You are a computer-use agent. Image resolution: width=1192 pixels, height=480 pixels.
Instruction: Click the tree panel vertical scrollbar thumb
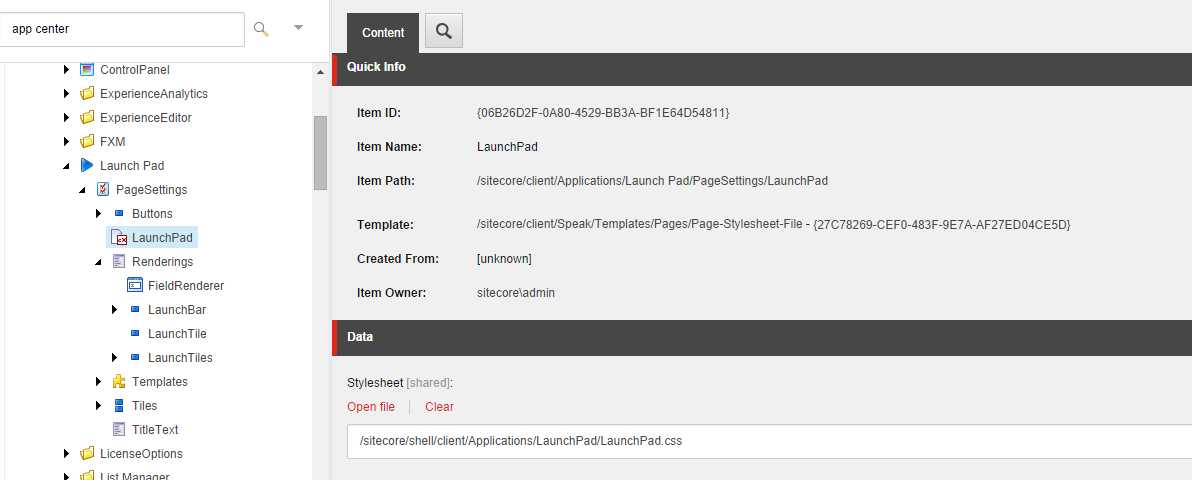320,152
